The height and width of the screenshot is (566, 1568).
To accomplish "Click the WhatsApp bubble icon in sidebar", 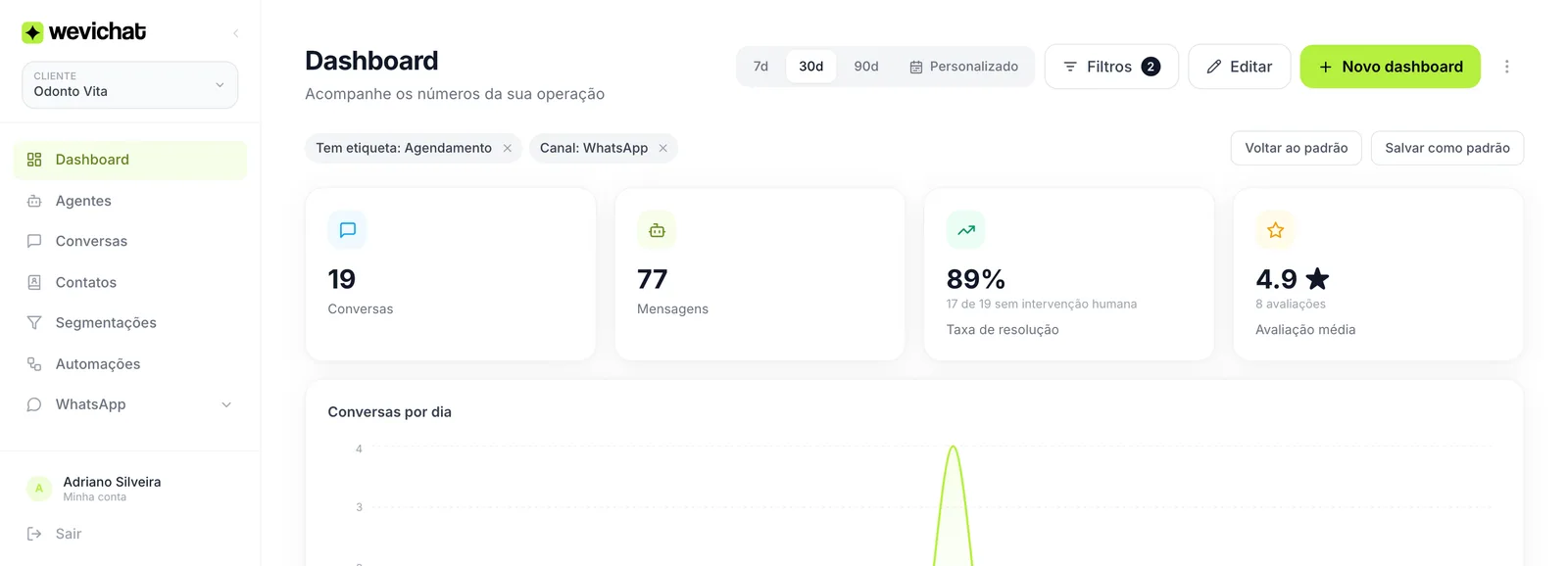I will click(34, 404).
